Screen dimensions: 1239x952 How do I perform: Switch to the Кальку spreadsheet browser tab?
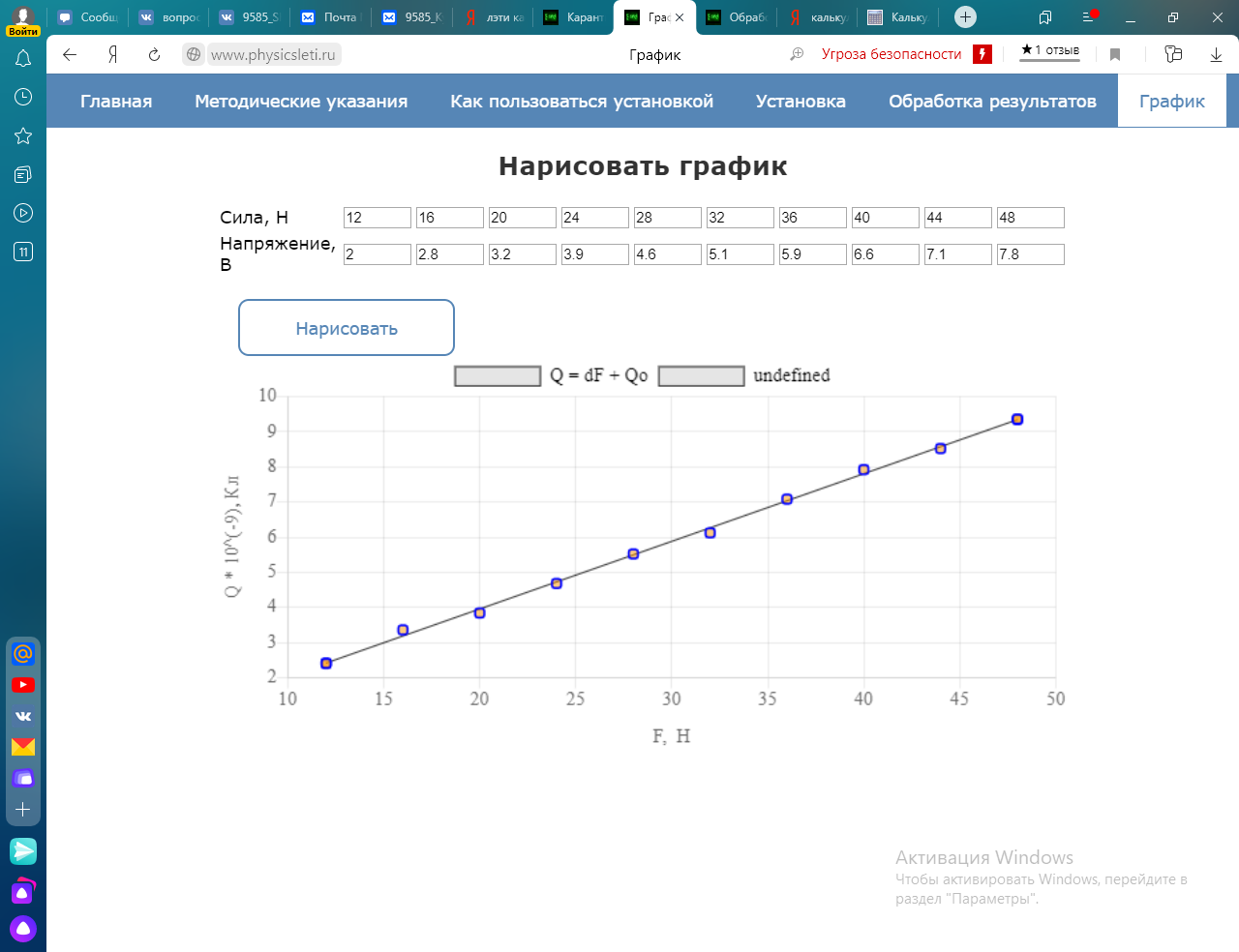[x=898, y=17]
